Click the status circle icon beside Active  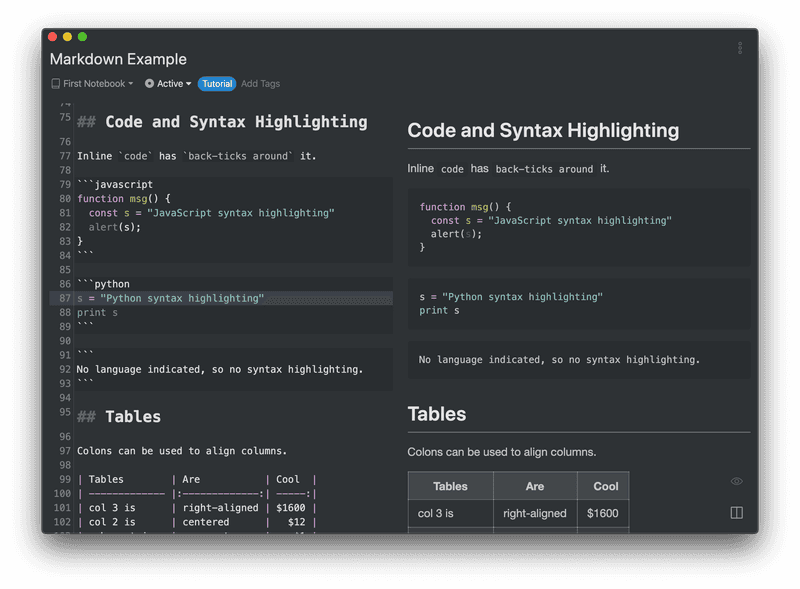(150, 84)
